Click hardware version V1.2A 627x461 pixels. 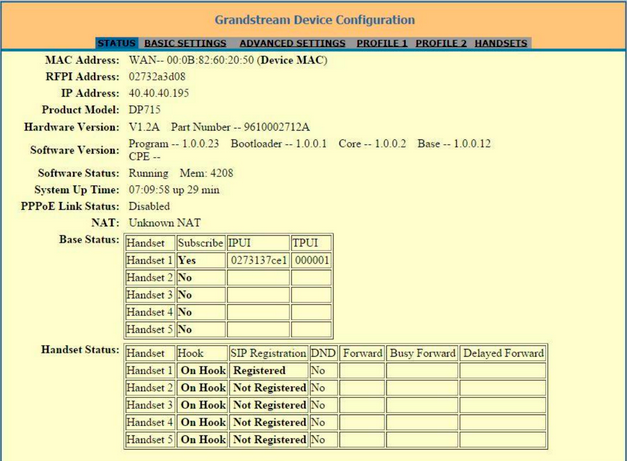(x=144, y=127)
